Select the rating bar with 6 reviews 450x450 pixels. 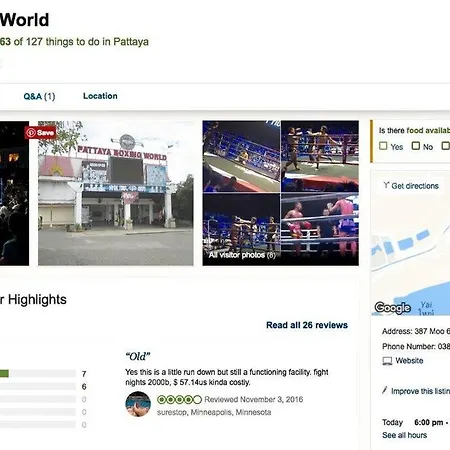(x=38, y=386)
